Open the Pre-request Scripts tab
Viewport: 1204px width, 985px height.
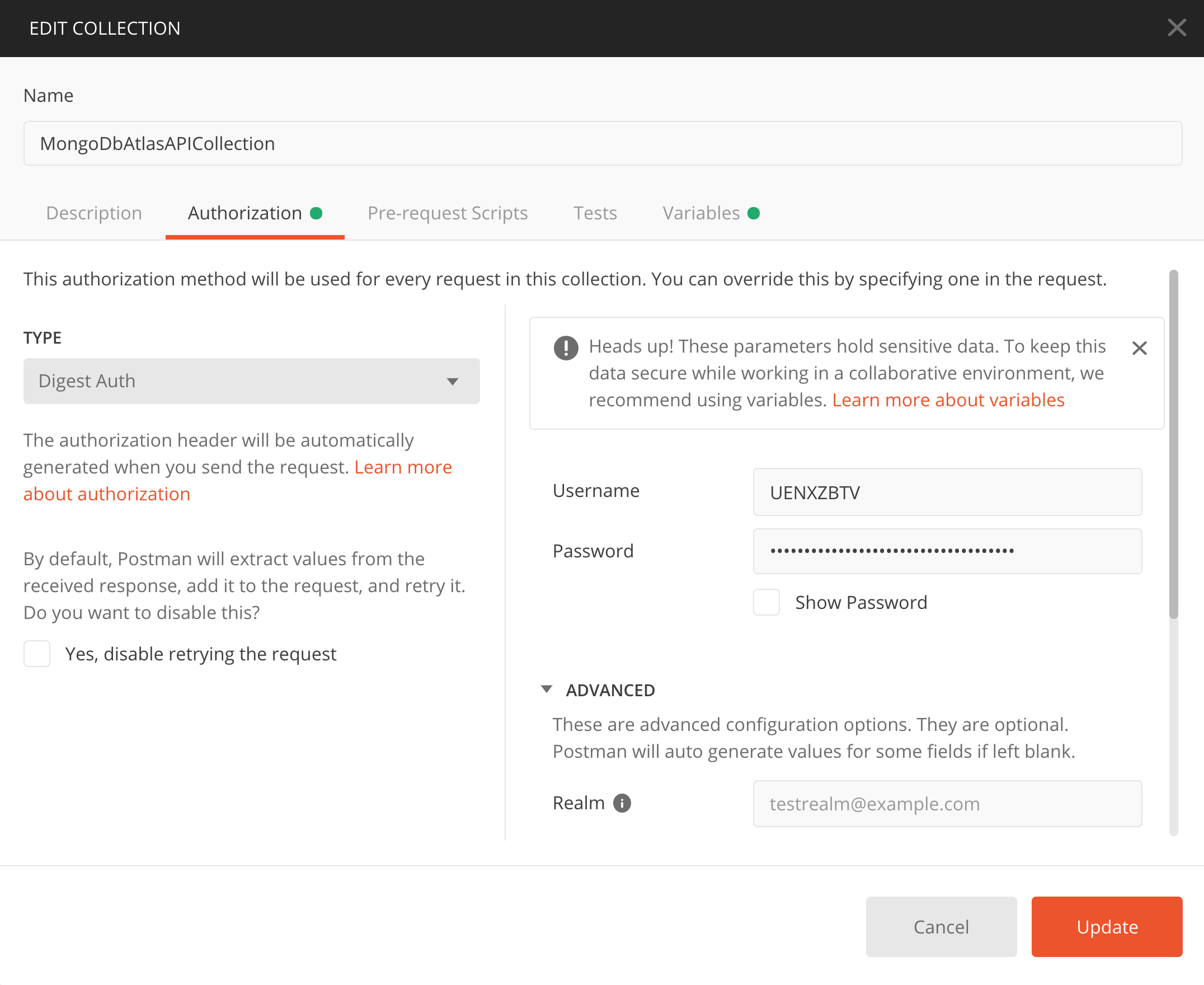pyautogui.click(x=447, y=213)
